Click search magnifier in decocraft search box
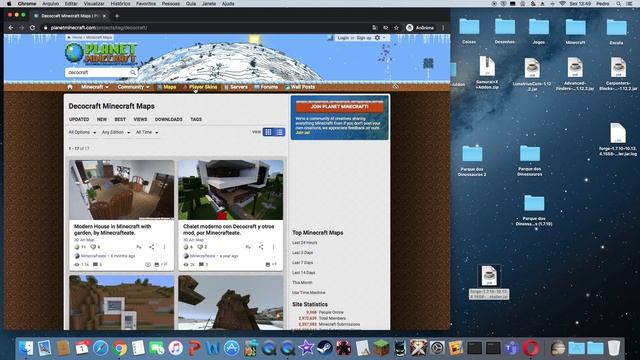Viewport: 640px width, 360px height. click(x=133, y=72)
